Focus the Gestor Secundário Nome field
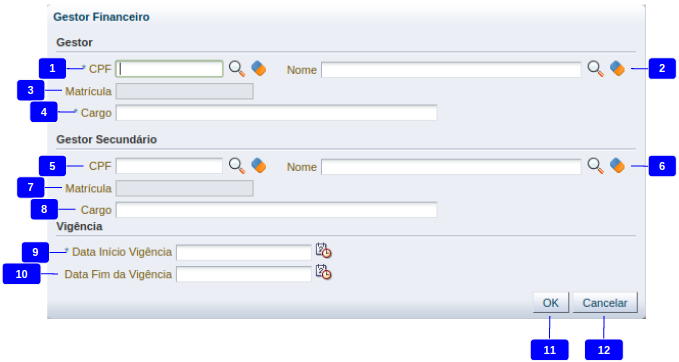Image resolution: width=679 pixels, height=362 pixels. pos(451,167)
